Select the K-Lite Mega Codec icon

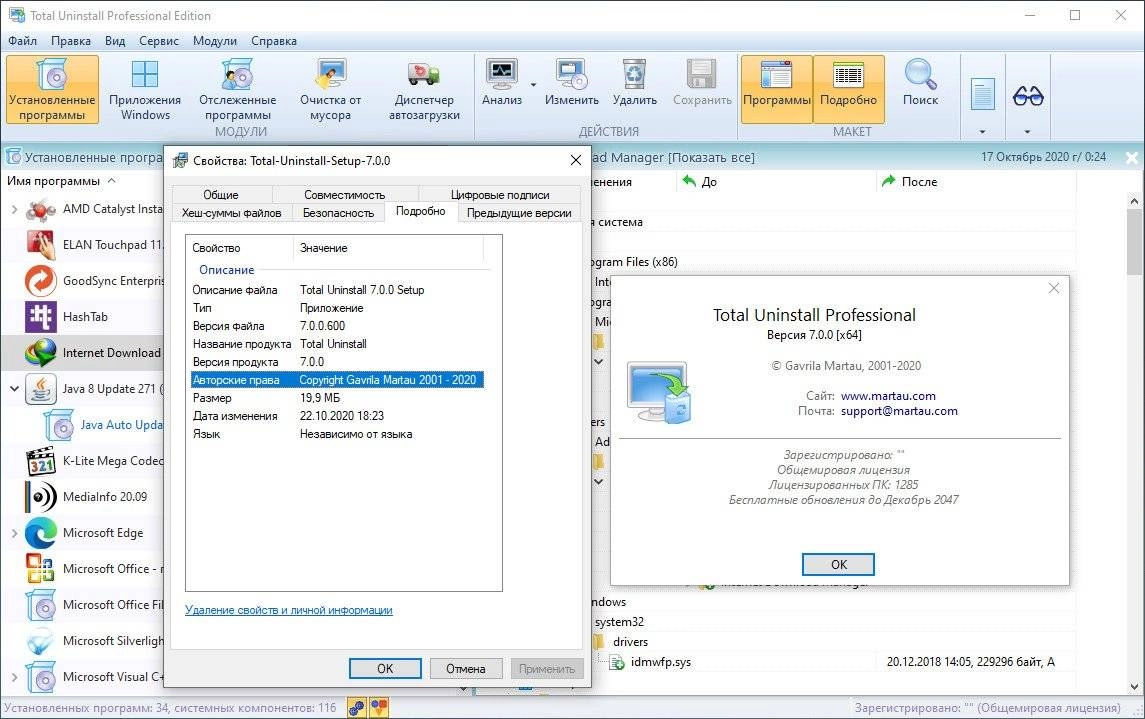(41, 461)
